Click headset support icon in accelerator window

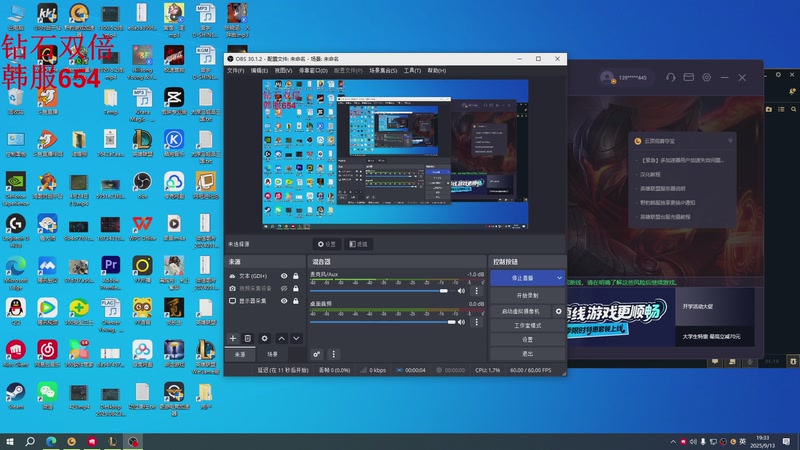click(670, 78)
